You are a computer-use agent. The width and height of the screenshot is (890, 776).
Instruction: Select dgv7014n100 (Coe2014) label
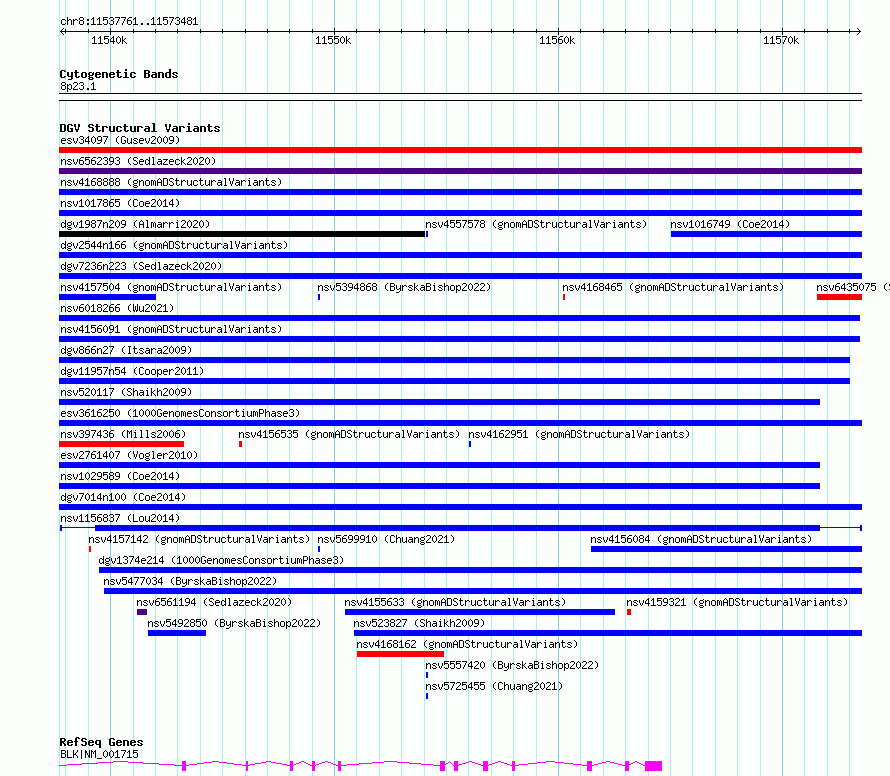point(123,497)
